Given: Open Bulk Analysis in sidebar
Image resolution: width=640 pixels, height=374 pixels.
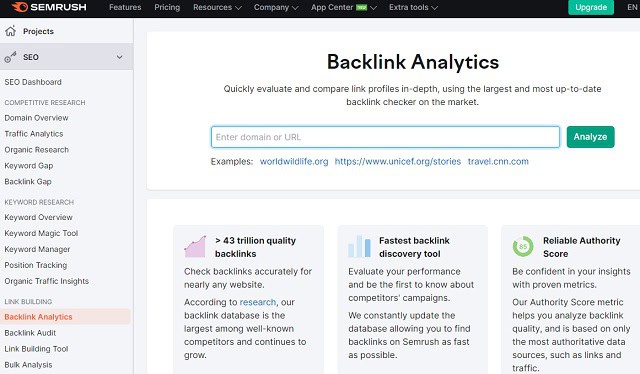Looking at the screenshot, I should (28, 365).
